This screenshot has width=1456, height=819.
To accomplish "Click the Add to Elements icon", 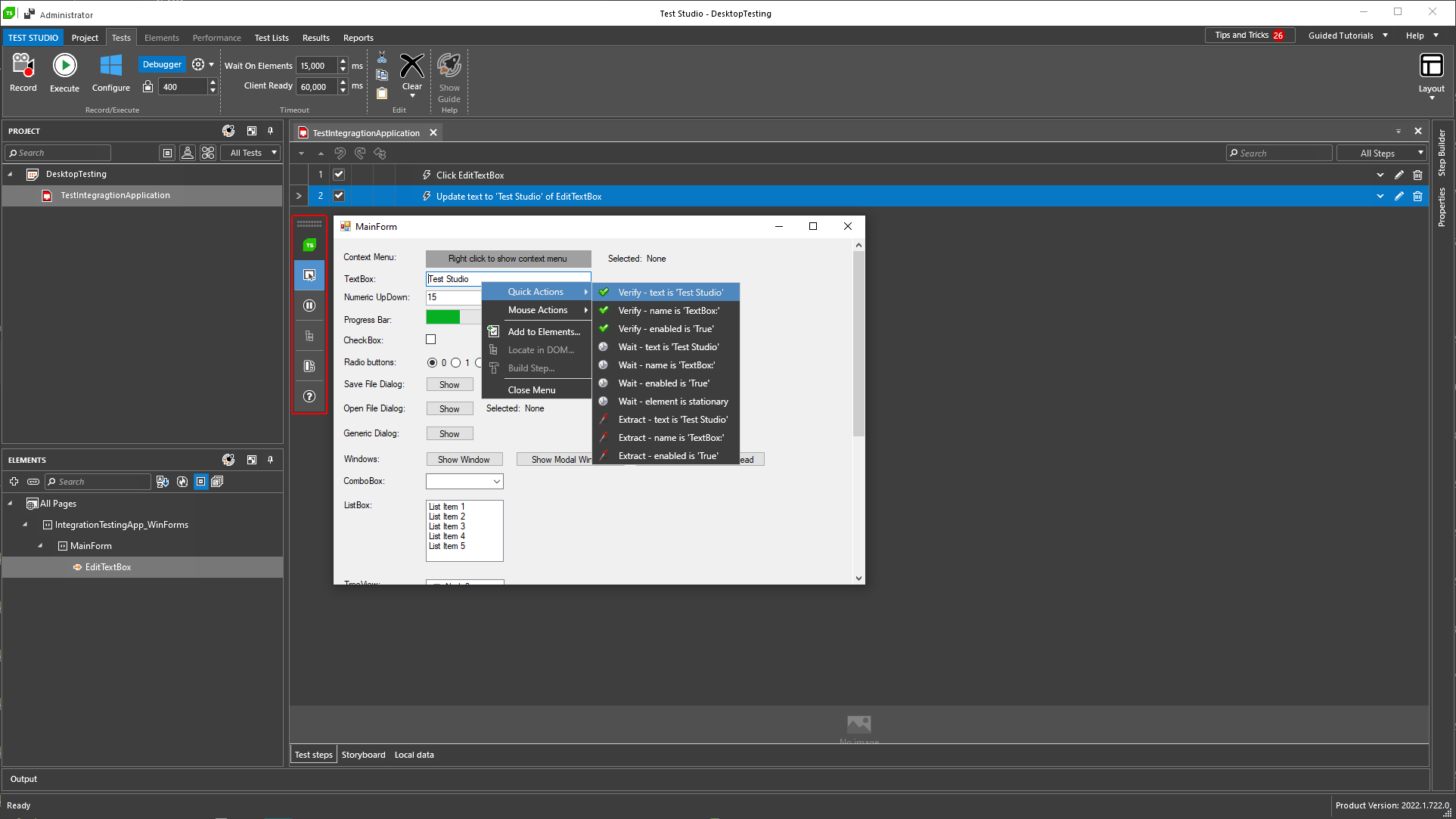I will click(x=494, y=331).
